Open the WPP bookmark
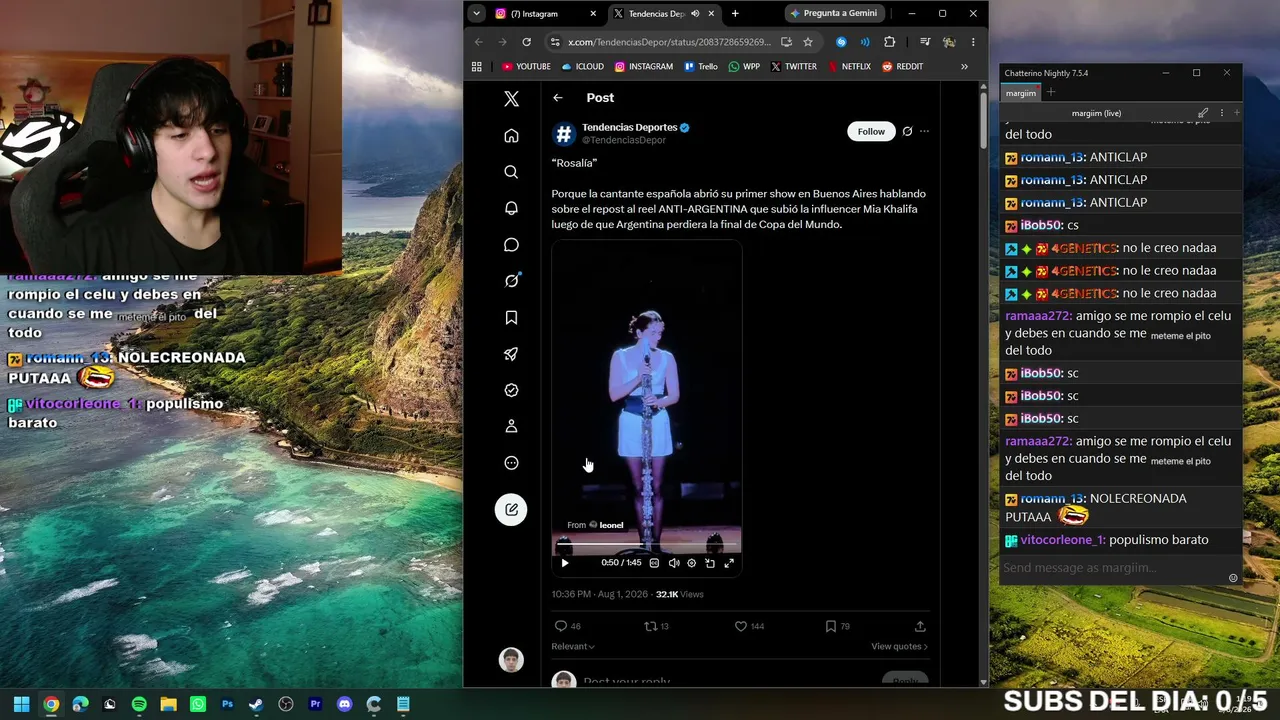 click(744, 67)
